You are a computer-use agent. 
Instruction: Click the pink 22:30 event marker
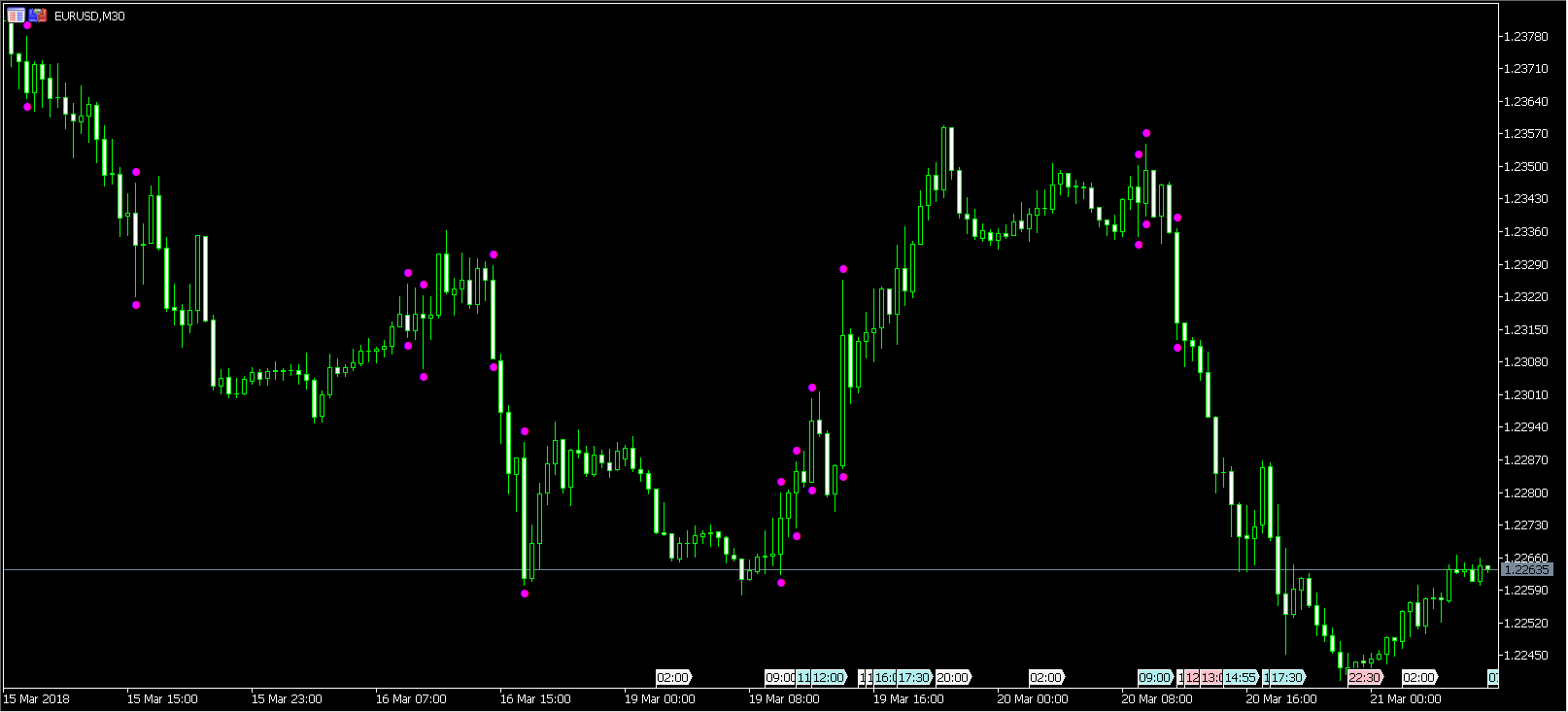[1364, 677]
